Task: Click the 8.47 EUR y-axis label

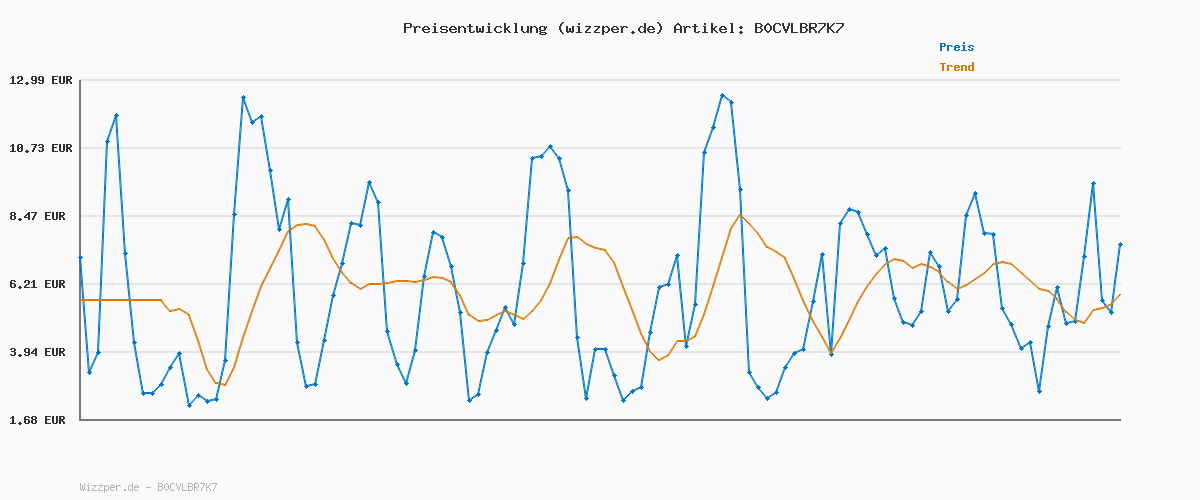Action: (41, 216)
